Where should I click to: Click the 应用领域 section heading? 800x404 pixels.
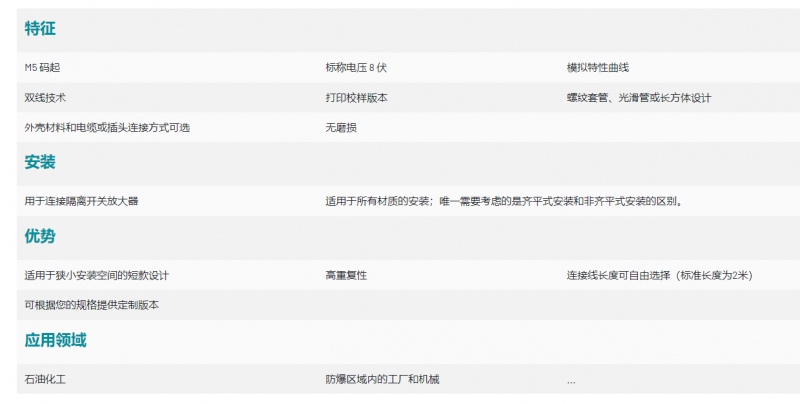55,341
